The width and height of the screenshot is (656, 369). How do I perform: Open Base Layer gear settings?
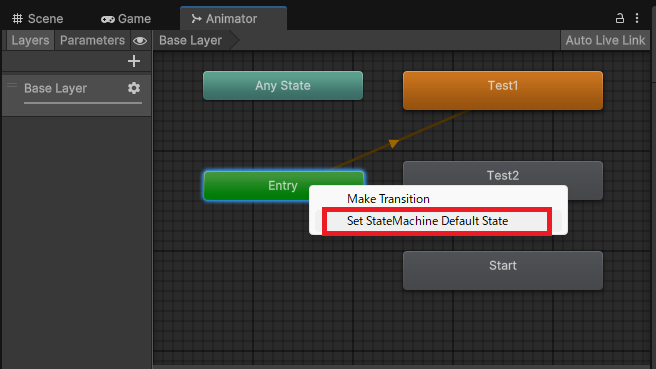[134, 88]
